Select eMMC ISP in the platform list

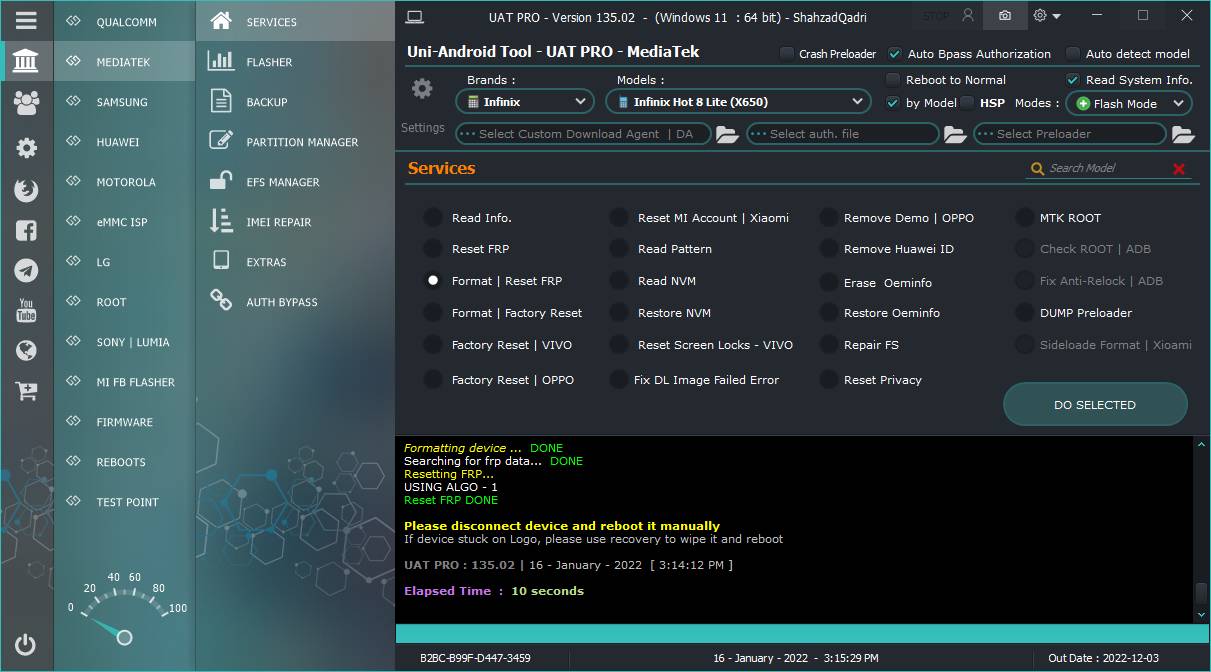pos(124,222)
